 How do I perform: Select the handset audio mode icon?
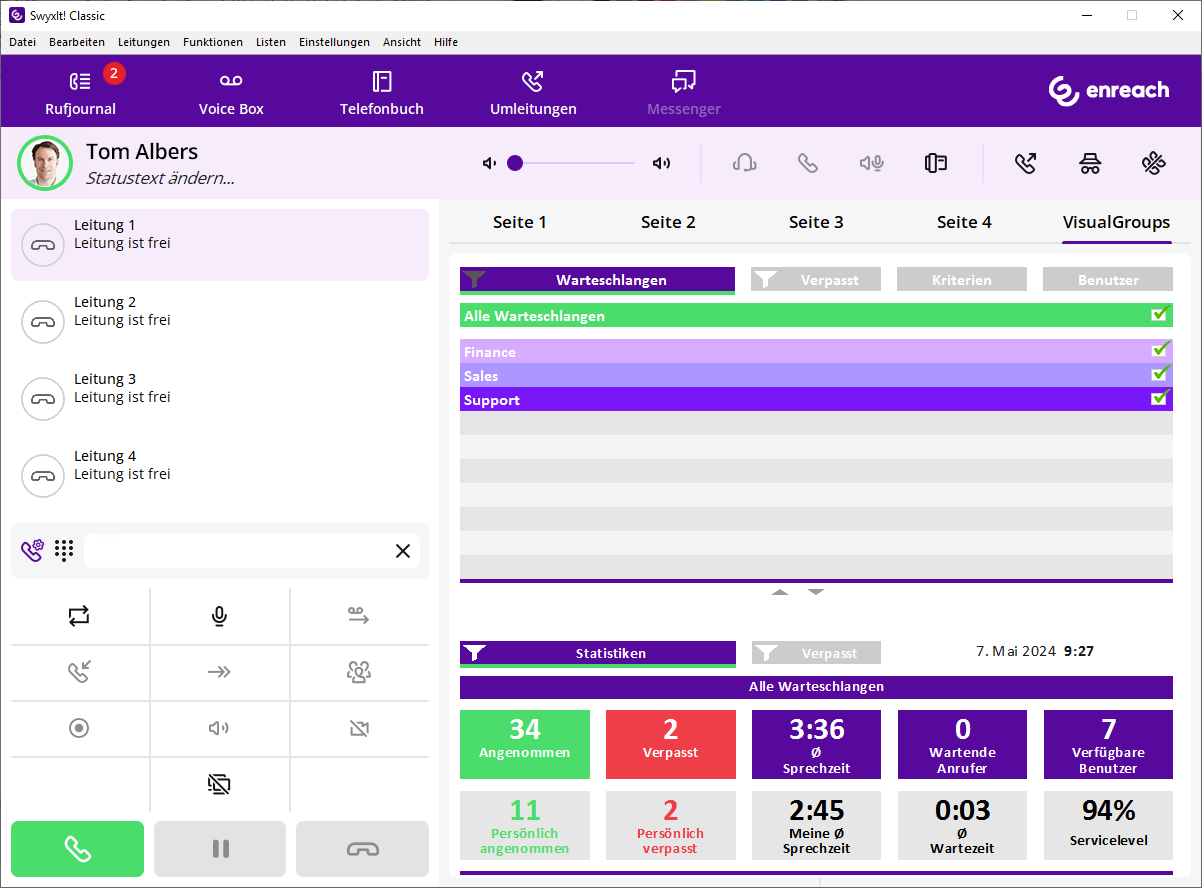808,163
